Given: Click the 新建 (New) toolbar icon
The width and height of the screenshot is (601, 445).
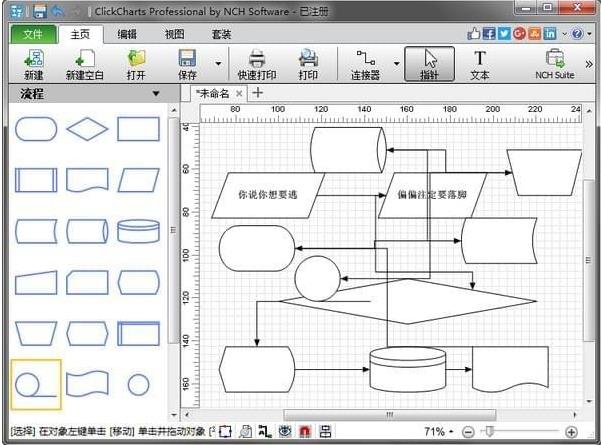Looking at the screenshot, I should (33, 64).
